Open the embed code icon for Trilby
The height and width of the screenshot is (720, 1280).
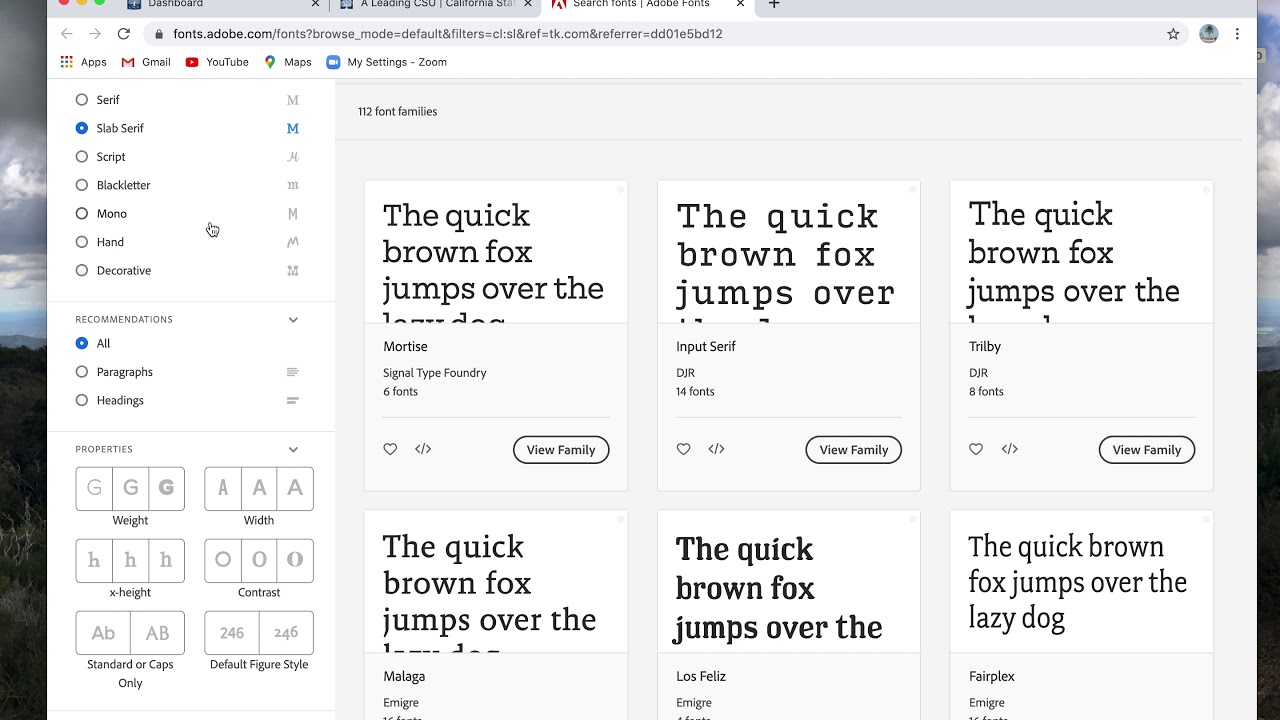coord(1010,449)
